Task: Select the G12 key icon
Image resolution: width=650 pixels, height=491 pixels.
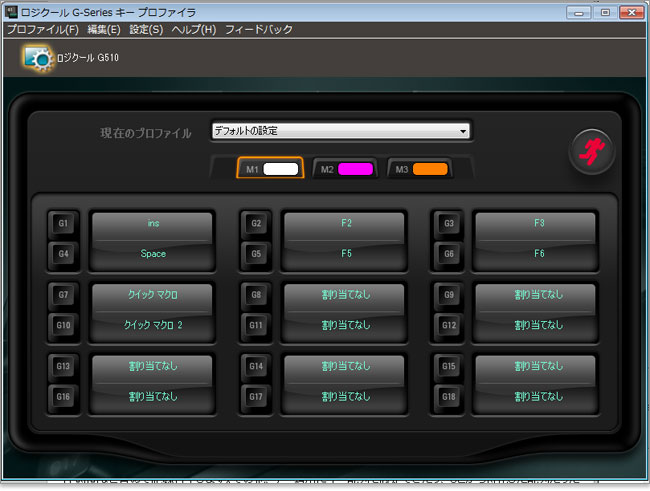Action: click(x=448, y=325)
